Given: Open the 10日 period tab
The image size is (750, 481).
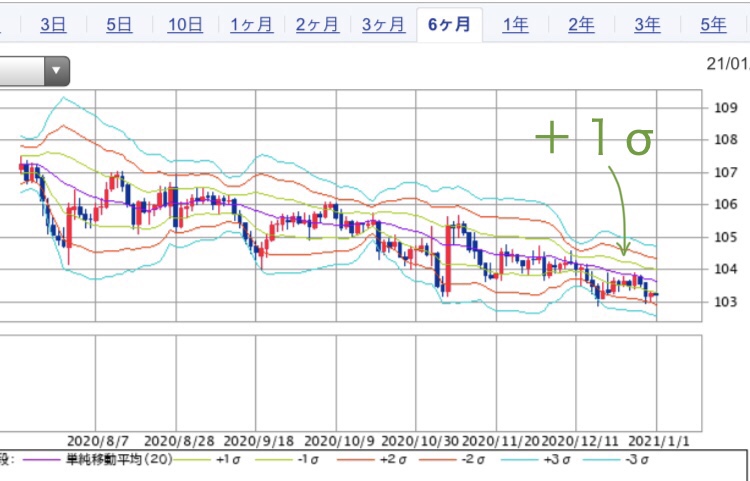Looking at the screenshot, I should 185,24.
